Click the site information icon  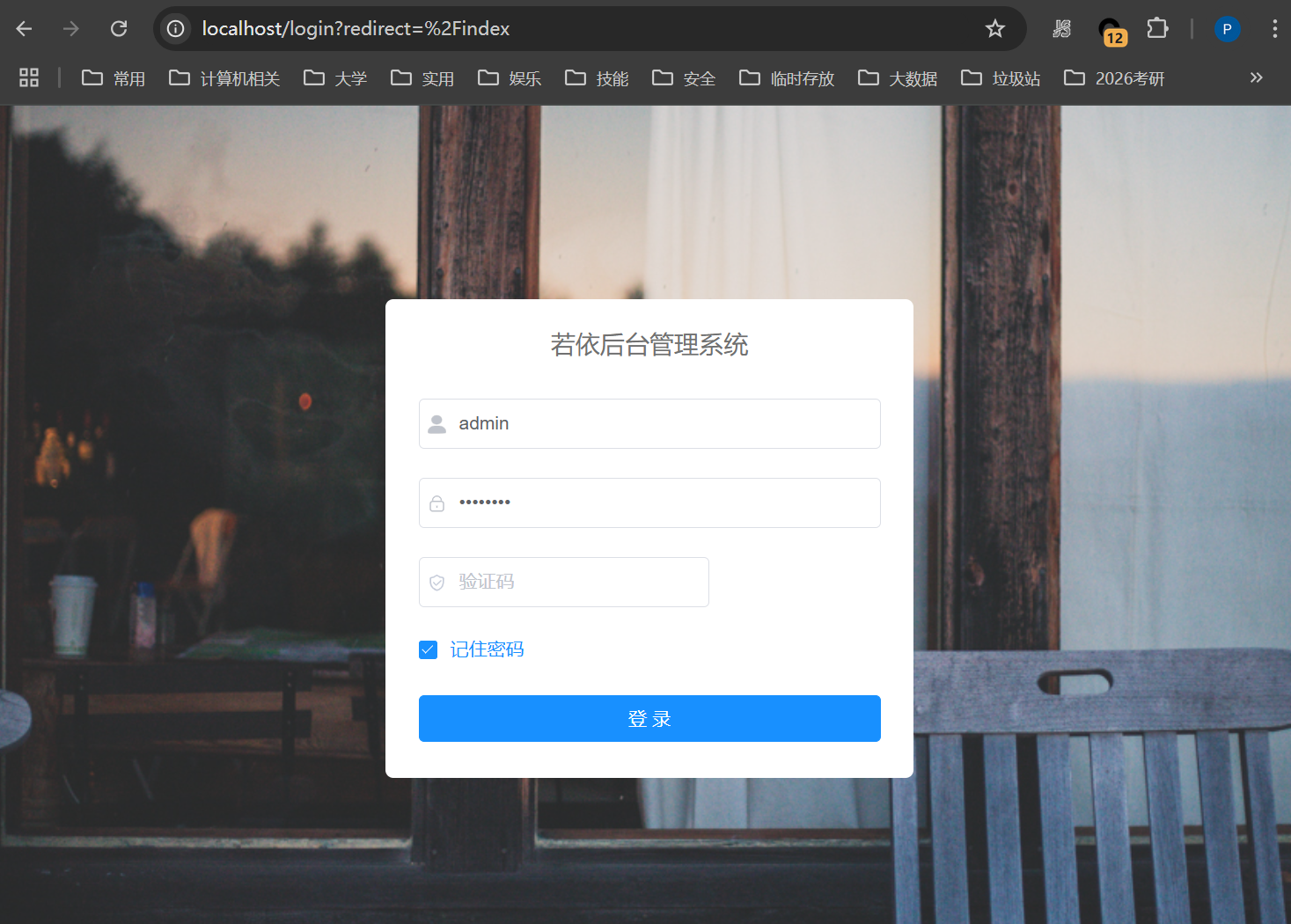pos(176,29)
